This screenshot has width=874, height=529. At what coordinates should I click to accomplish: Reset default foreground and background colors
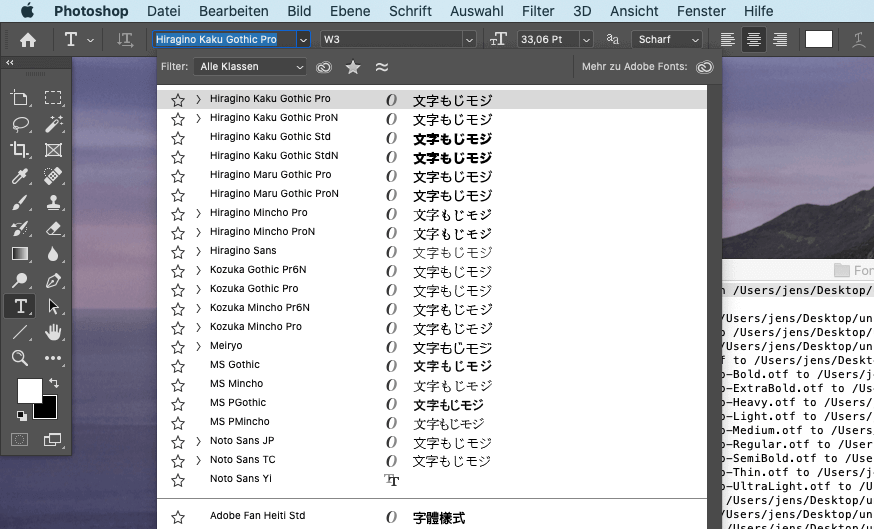pos(21,416)
